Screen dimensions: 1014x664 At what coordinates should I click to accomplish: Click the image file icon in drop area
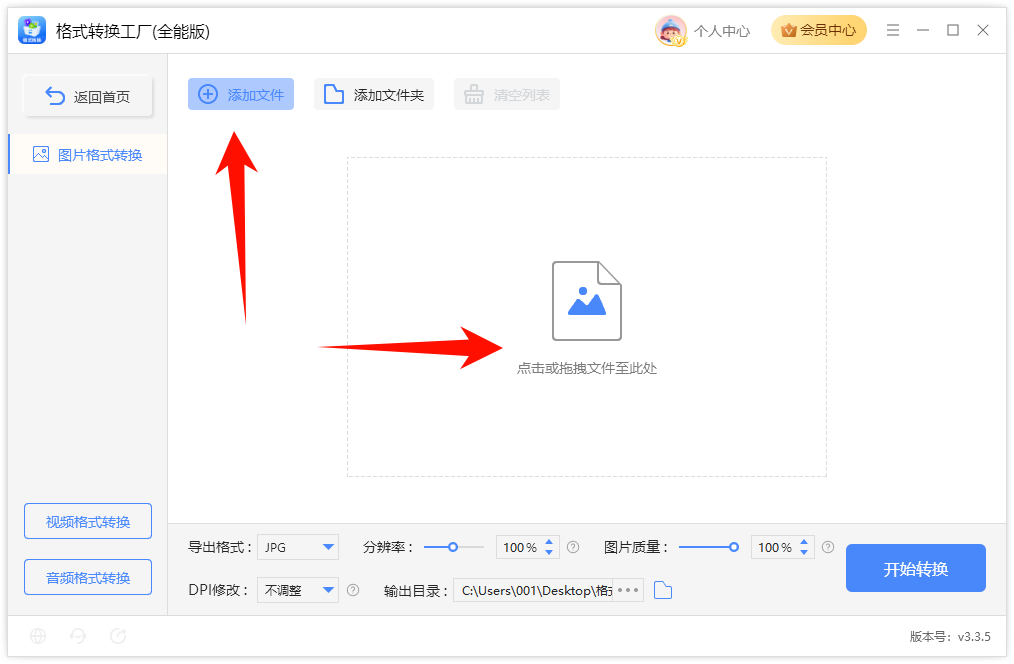[587, 301]
